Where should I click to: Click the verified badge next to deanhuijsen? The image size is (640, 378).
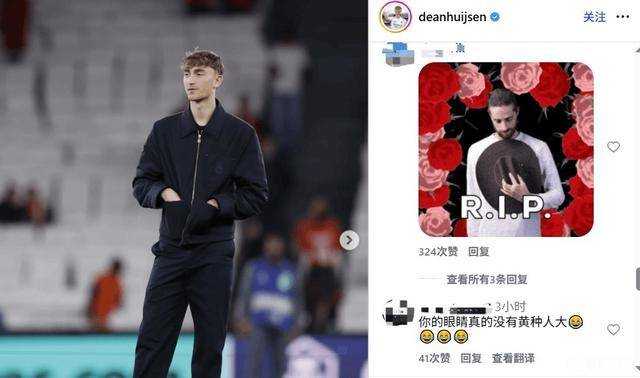(x=495, y=17)
